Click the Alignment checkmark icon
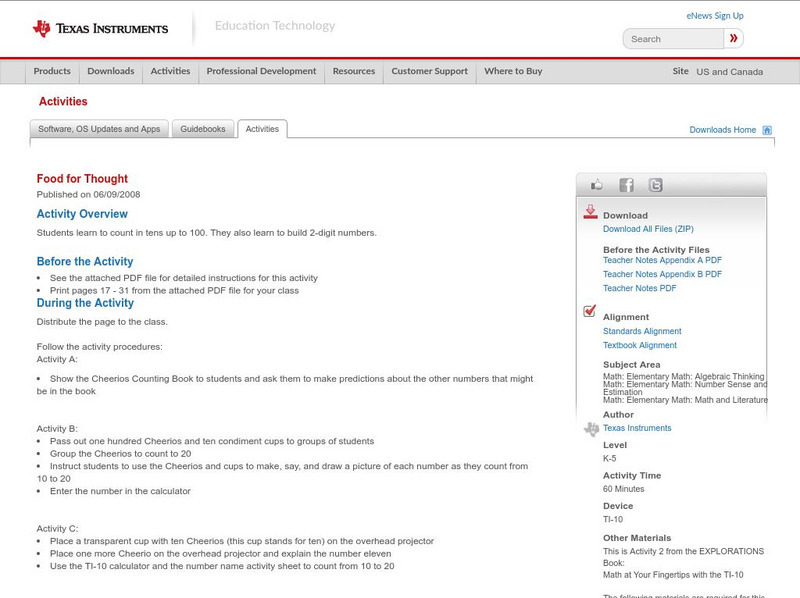 [590, 311]
